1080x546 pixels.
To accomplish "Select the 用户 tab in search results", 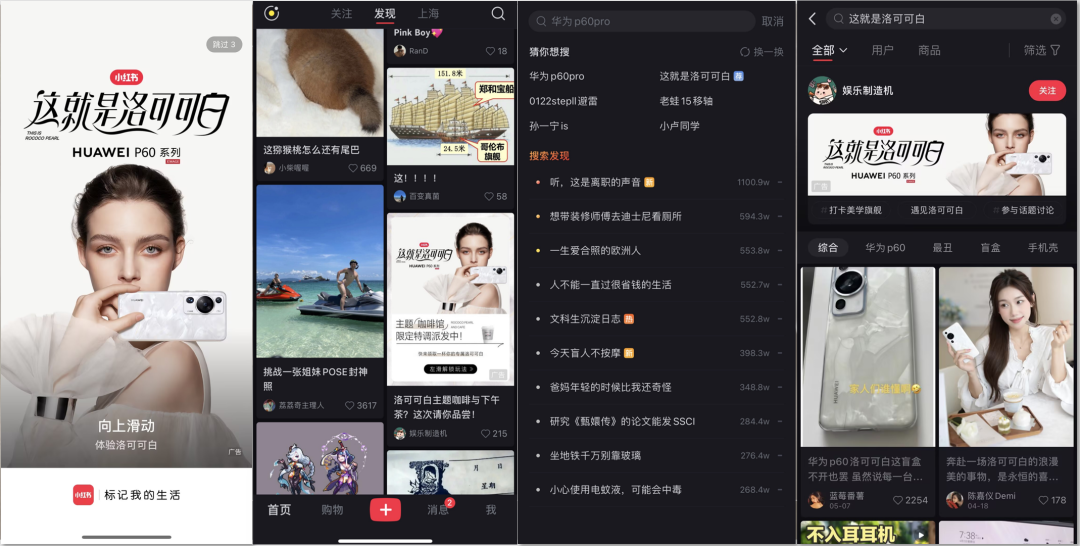I will [x=882, y=50].
